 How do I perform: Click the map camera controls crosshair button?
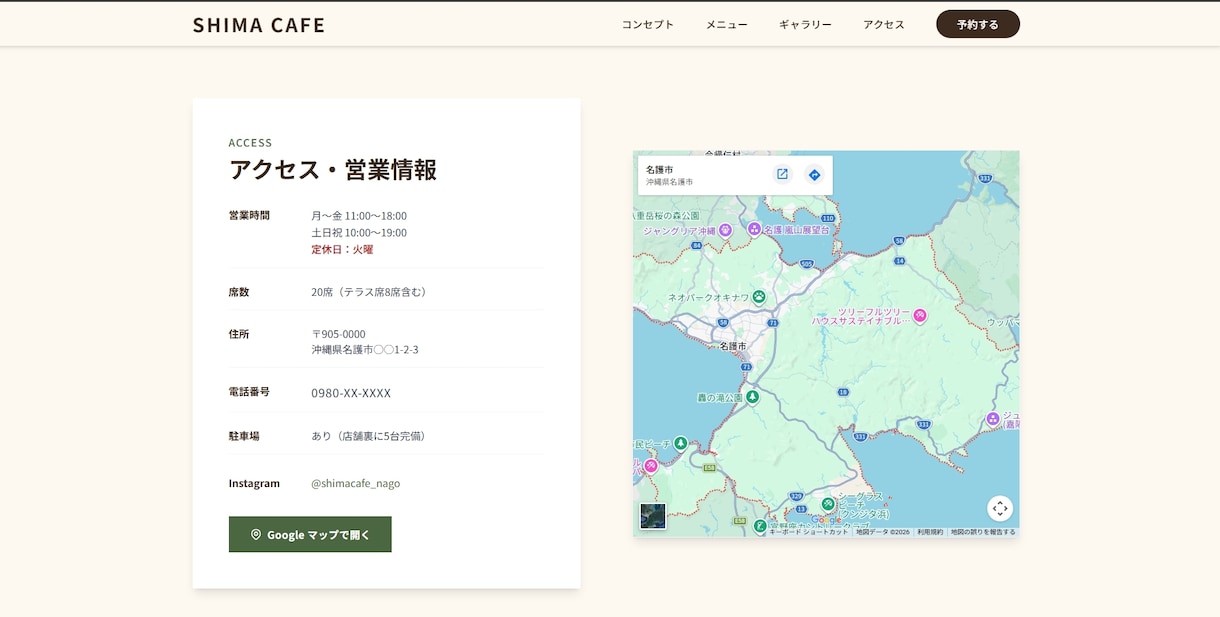coord(1000,508)
